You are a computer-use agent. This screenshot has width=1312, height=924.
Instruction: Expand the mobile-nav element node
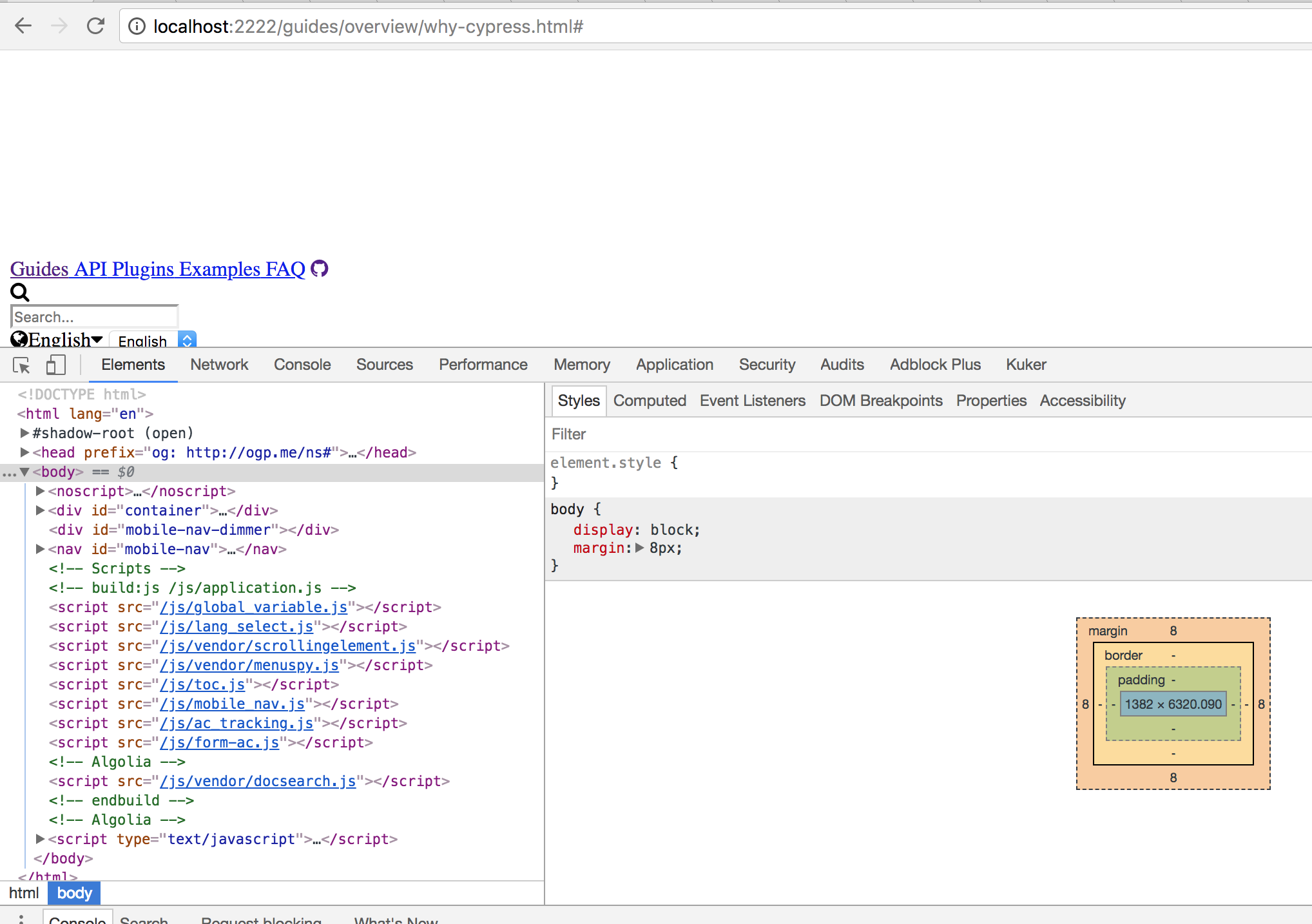(40, 549)
